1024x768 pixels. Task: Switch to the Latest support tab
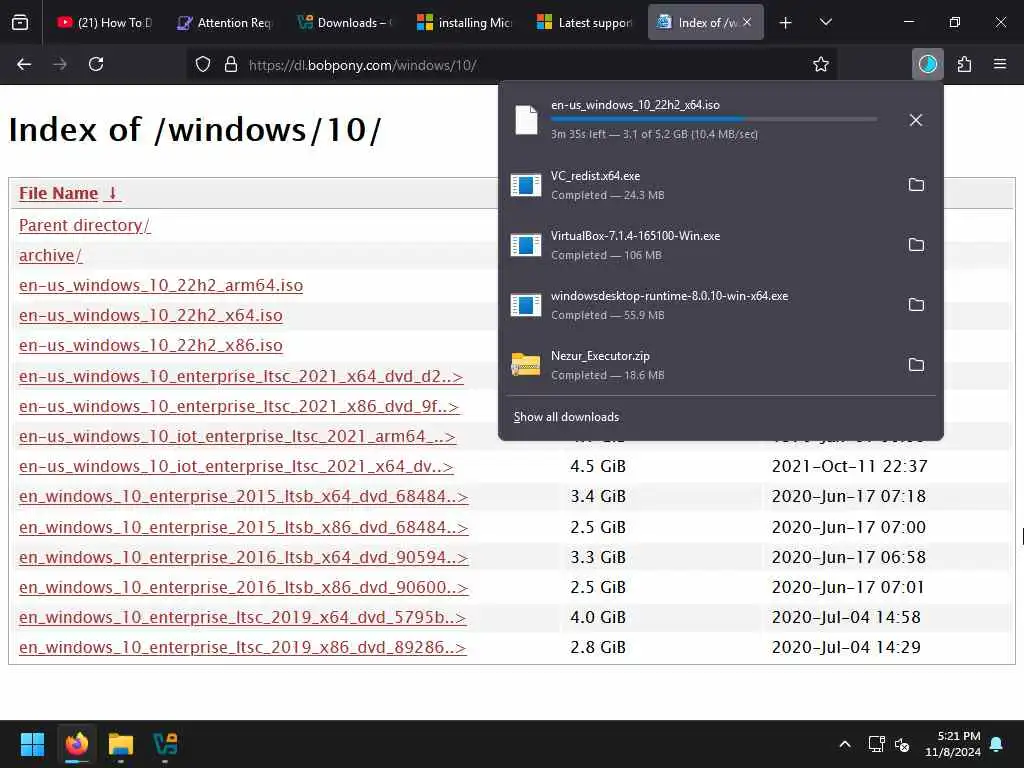click(x=584, y=23)
